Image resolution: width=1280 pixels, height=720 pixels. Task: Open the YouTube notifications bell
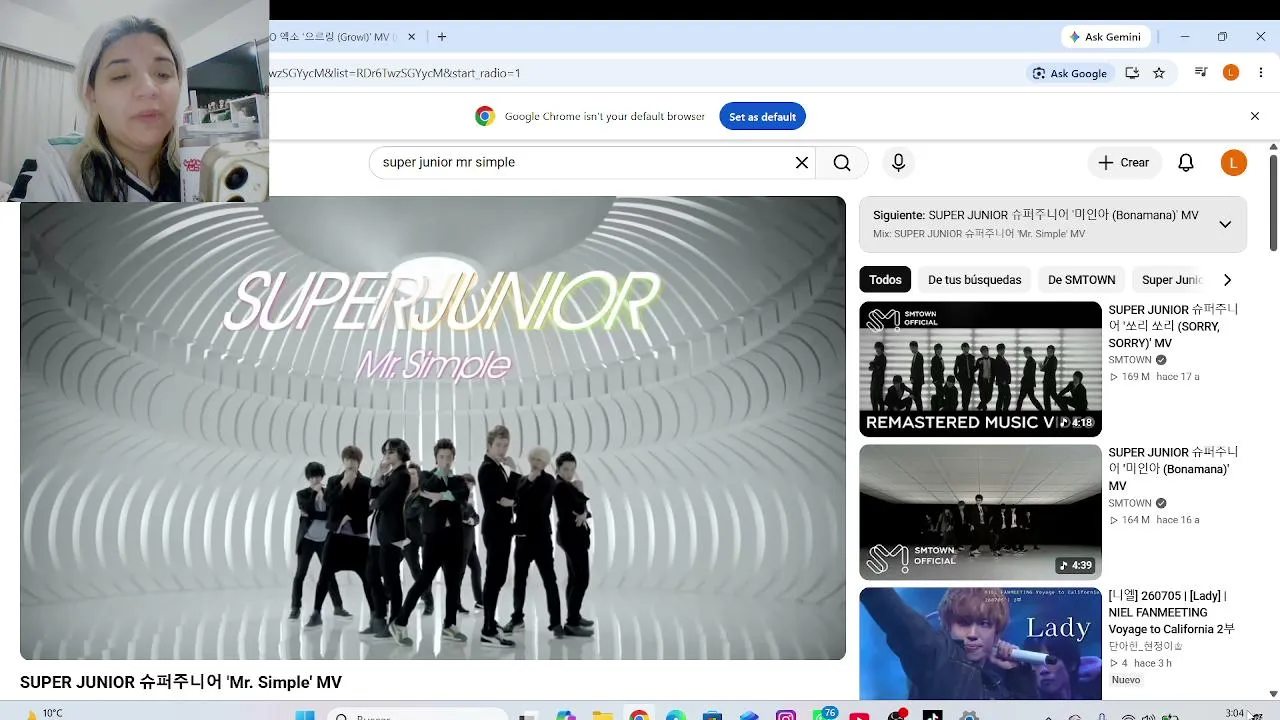coord(1186,163)
